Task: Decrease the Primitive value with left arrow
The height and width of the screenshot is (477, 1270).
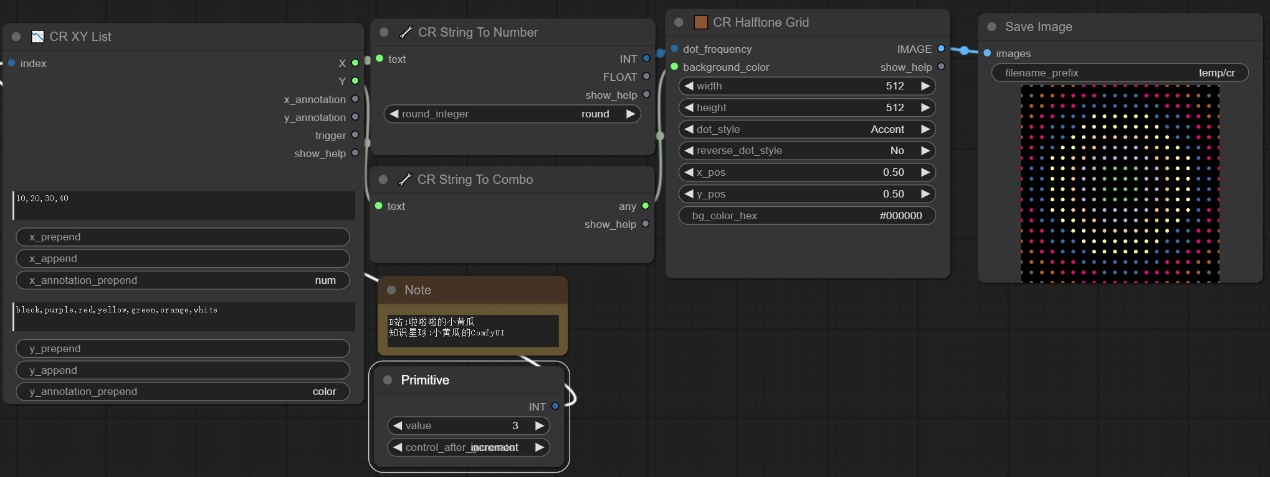Action: coord(397,426)
